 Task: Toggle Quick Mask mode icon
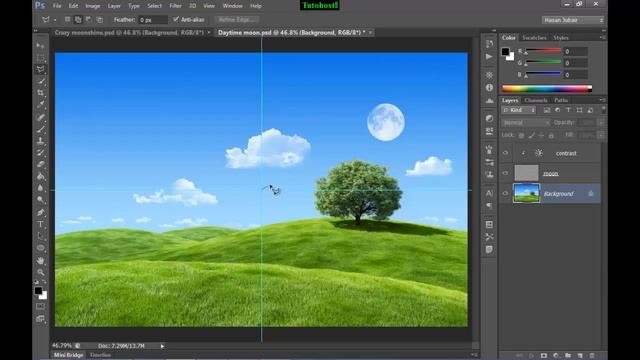pyautogui.click(x=40, y=306)
